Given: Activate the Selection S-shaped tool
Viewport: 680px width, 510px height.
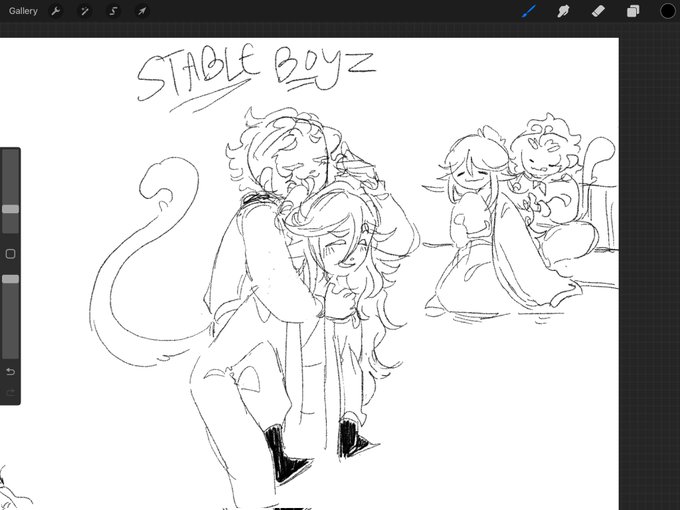Looking at the screenshot, I should pyautogui.click(x=113, y=11).
